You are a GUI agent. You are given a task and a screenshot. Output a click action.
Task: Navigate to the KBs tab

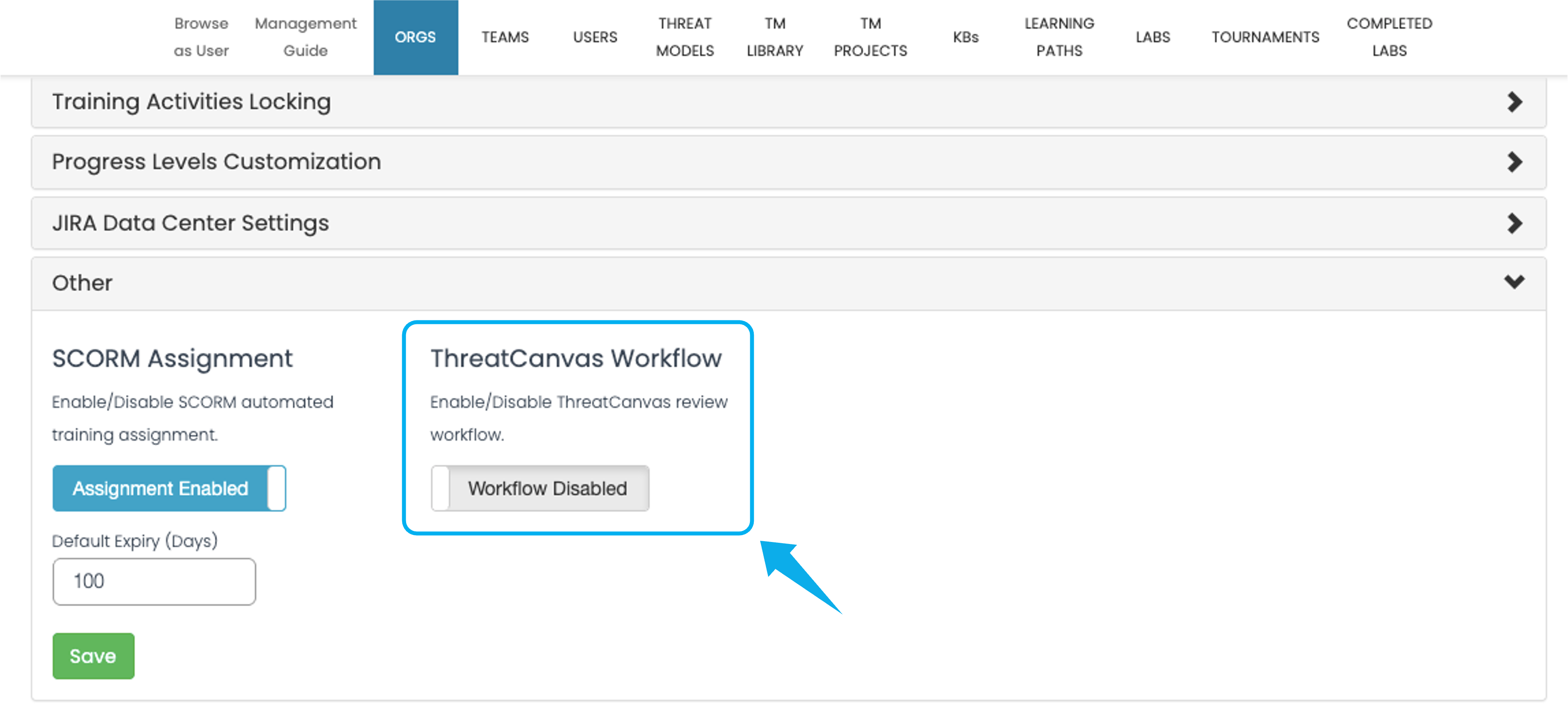click(x=966, y=37)
